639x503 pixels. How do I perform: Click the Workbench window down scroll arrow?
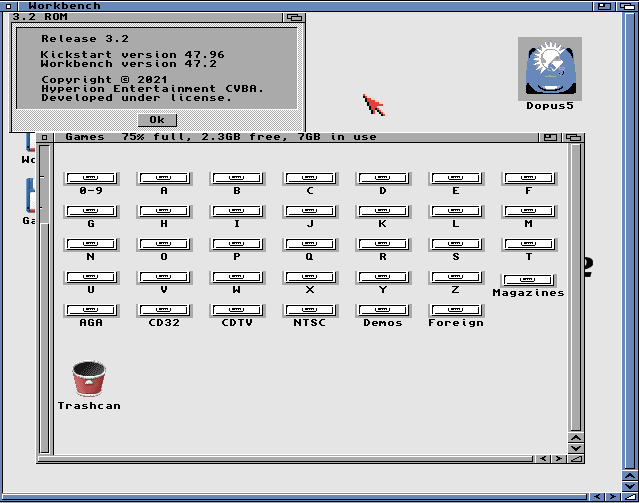[630, 486]
